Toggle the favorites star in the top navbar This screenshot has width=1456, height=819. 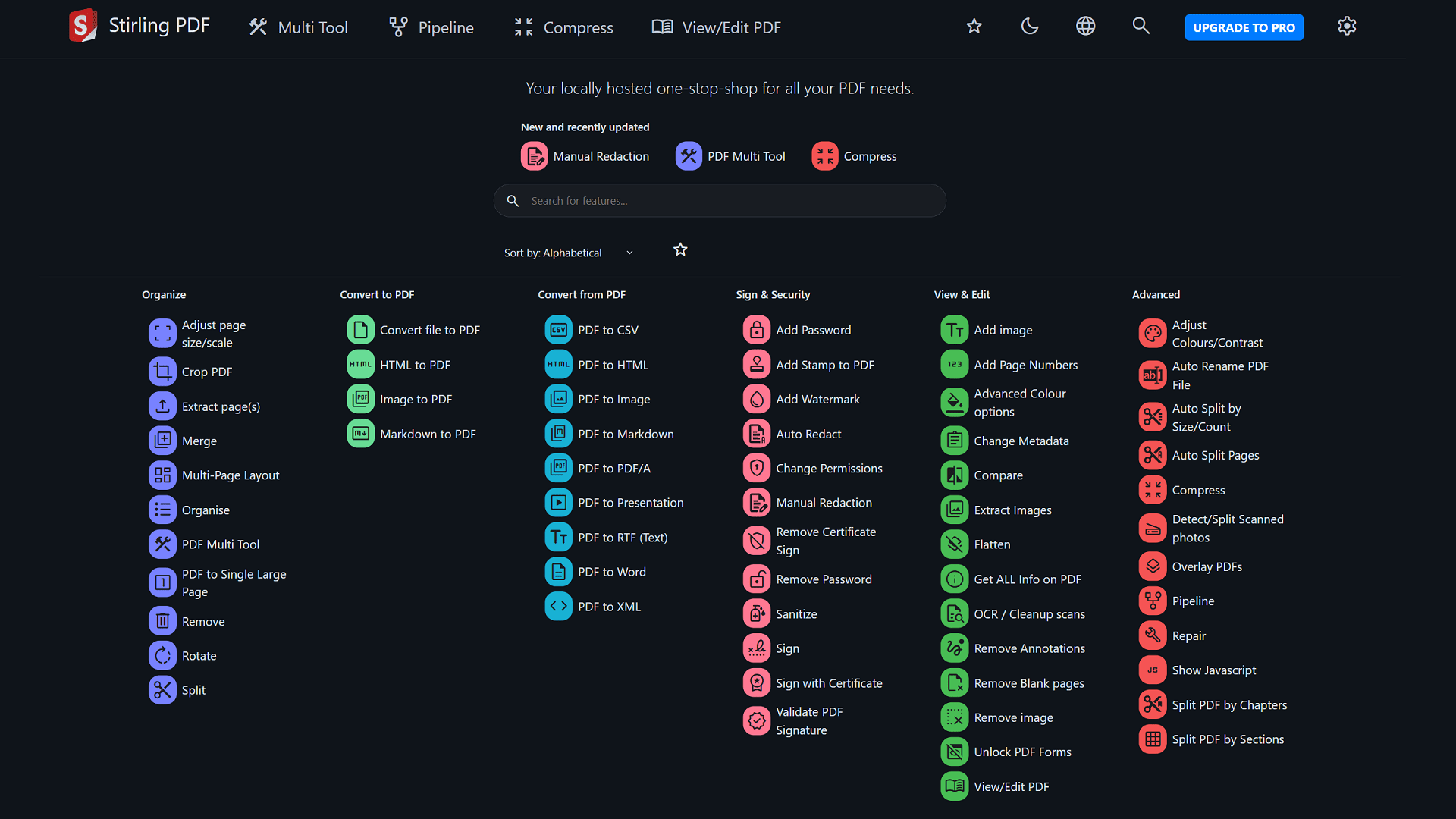coord(974,27)
